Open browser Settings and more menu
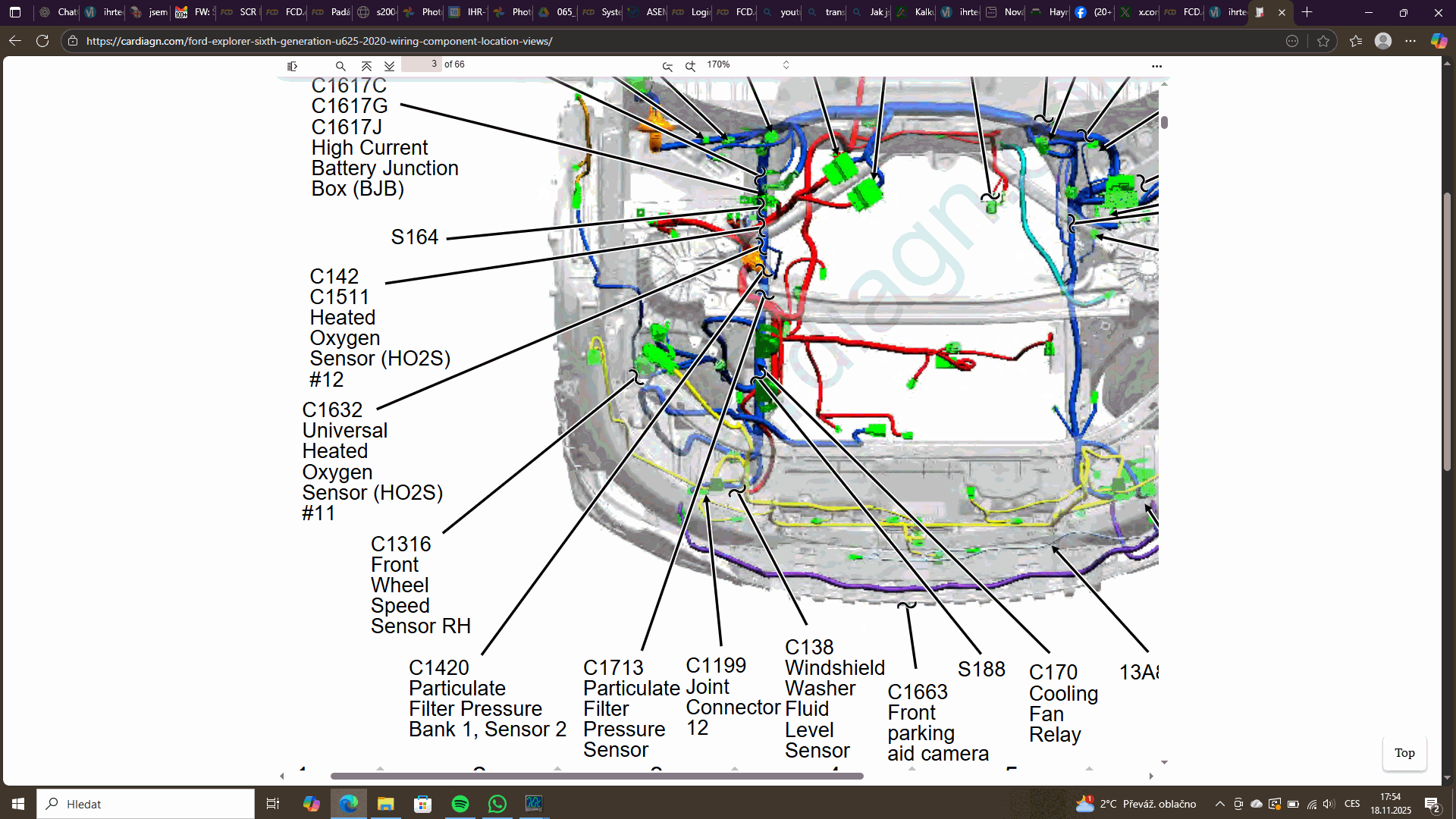Viewport: 1456px width, 819px height. point(1410,41)
